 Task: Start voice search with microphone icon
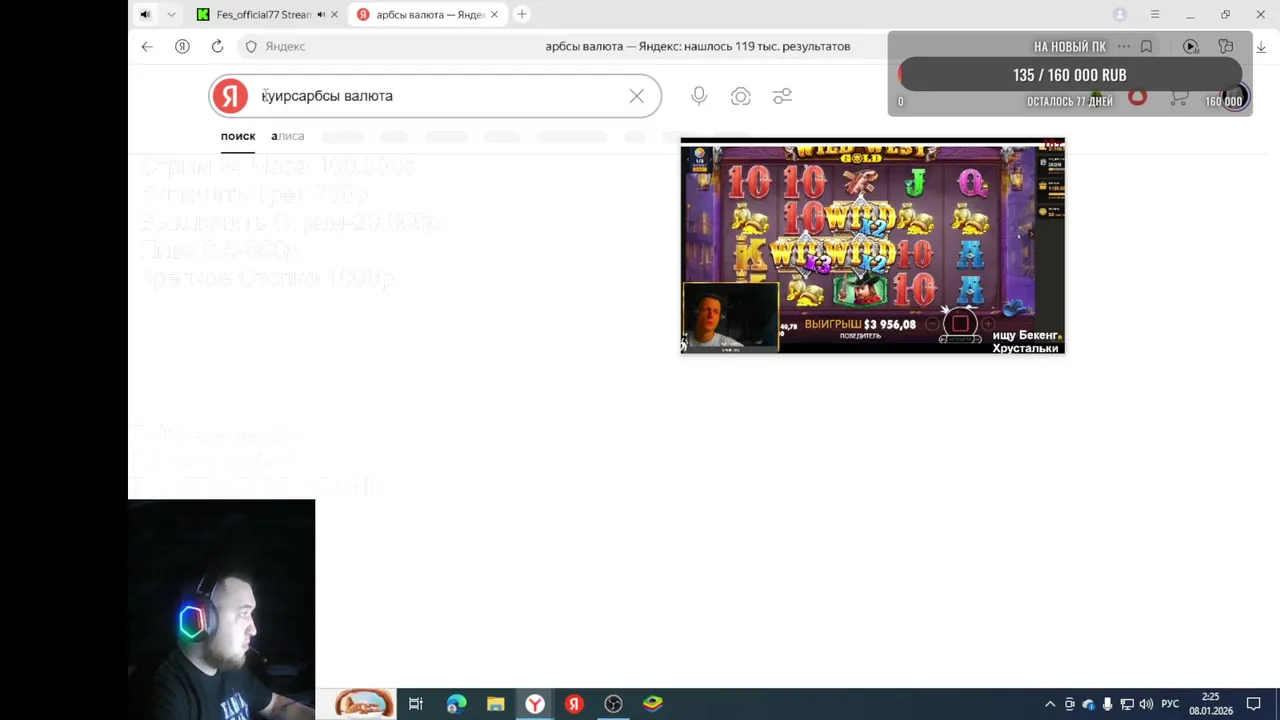pos(699,96)
